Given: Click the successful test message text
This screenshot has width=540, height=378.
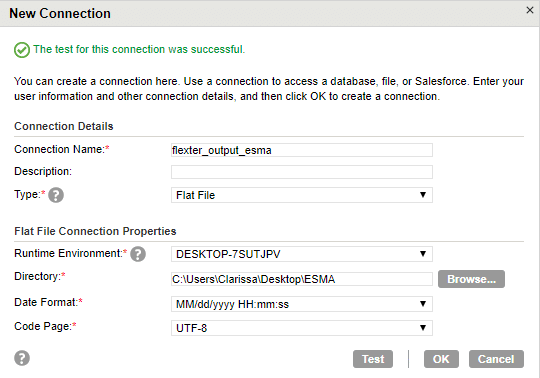Looking at the screenshot, I should click(139, 49).
